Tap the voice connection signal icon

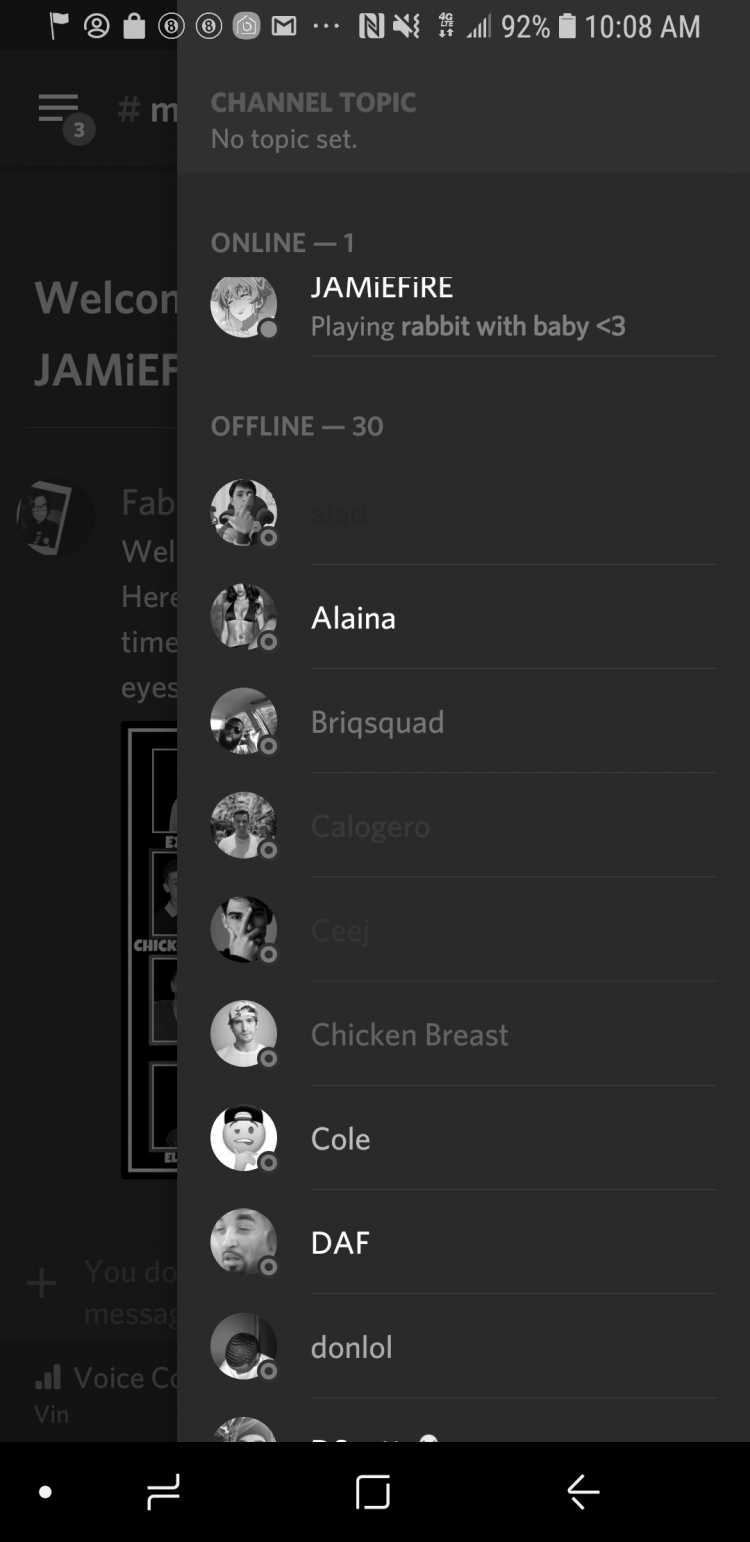pyautogui.click(x=48, y=1377)
